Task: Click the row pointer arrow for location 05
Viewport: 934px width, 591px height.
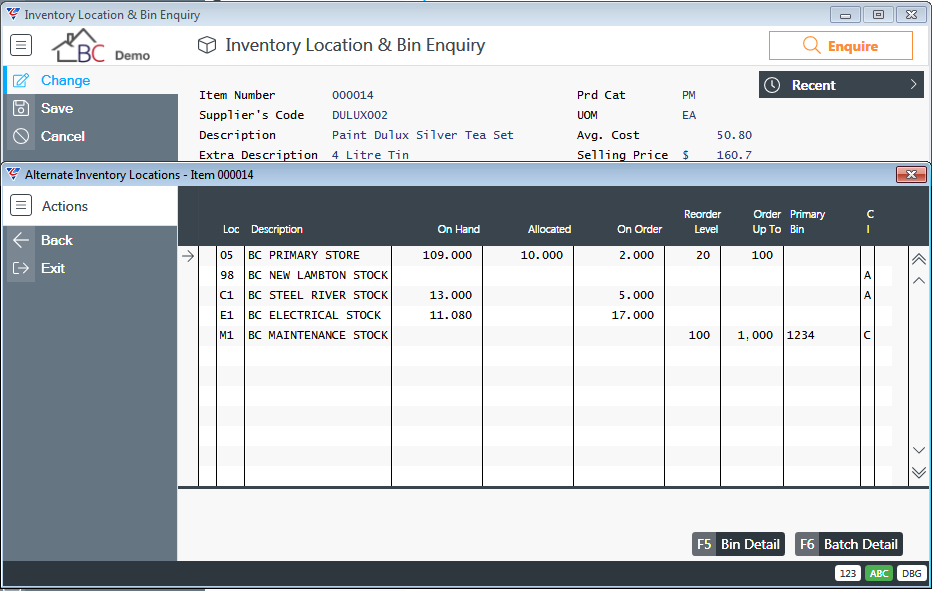Action: coord(188,256)
